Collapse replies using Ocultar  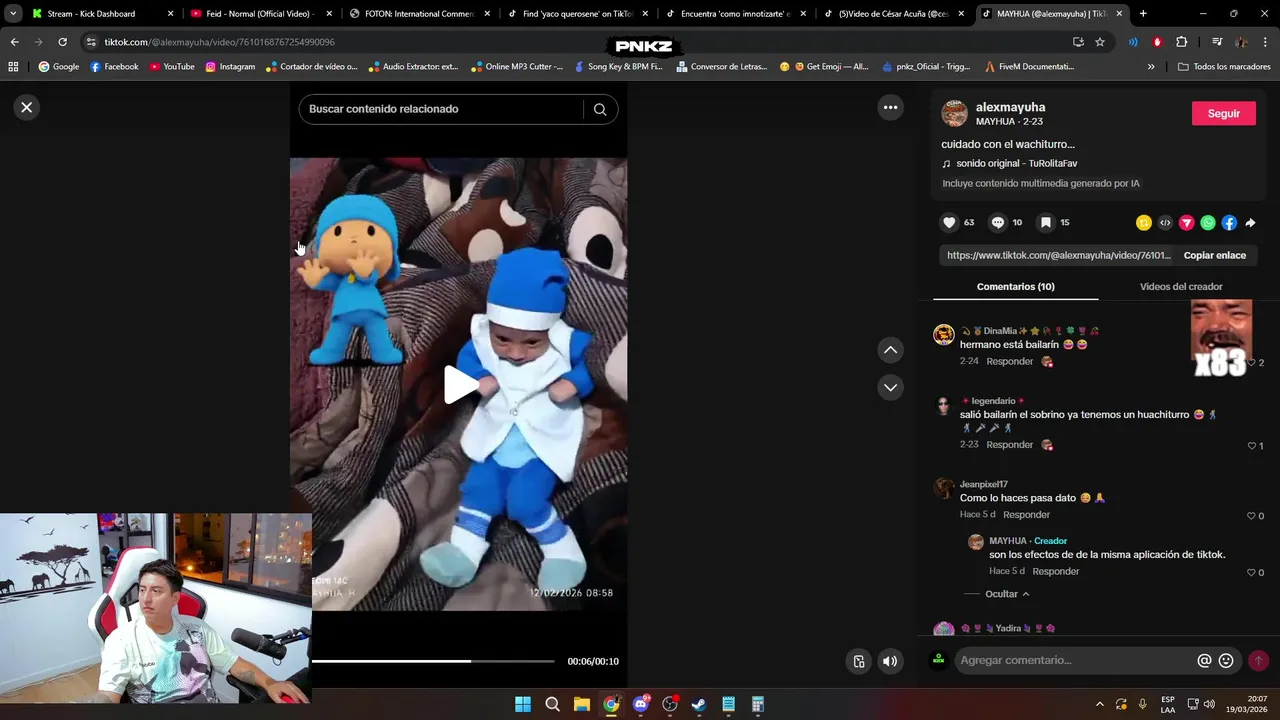click(x=1007, y=594)
